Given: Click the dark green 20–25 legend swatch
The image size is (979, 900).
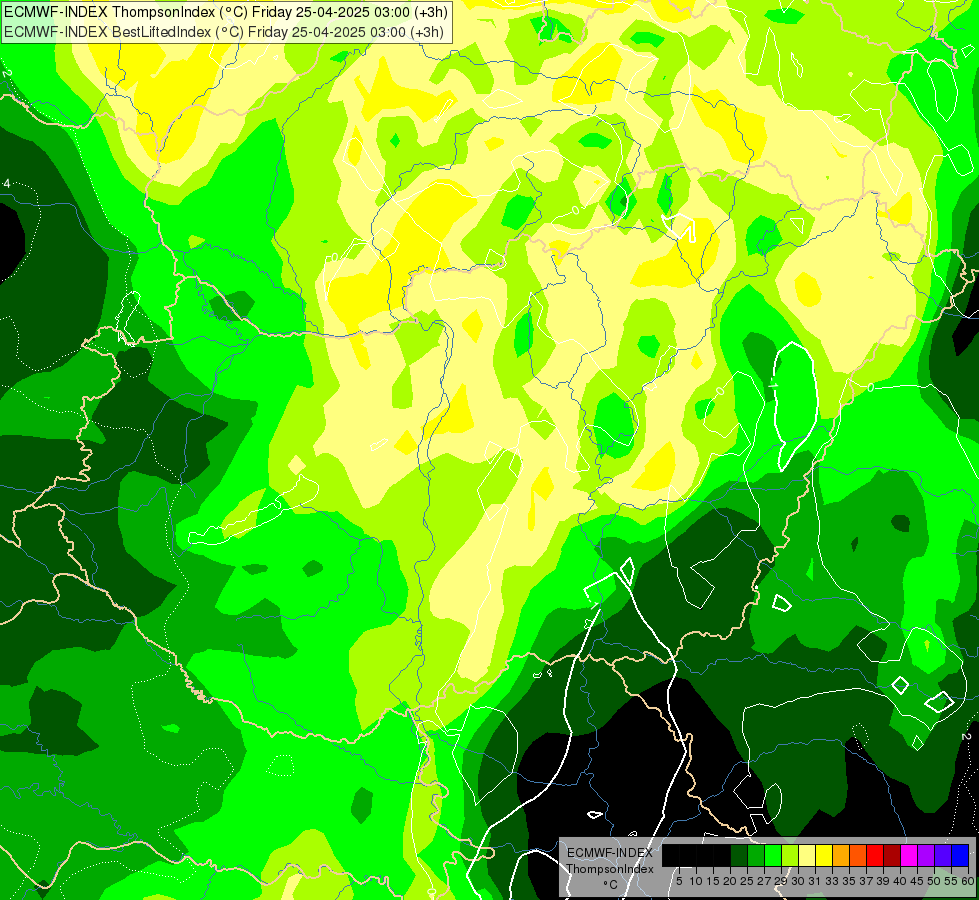Looking at the screenshot, I should pos(739,856).
